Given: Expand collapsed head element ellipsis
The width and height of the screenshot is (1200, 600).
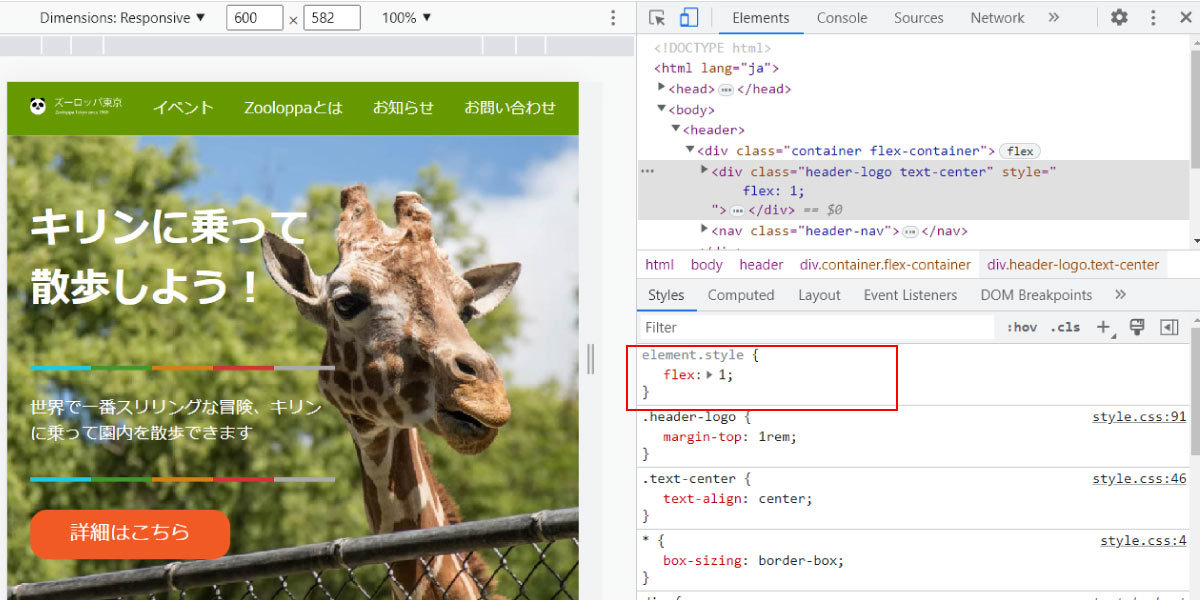Looking at the screenshot, I should pyautogui.click(x=725, y=89).
